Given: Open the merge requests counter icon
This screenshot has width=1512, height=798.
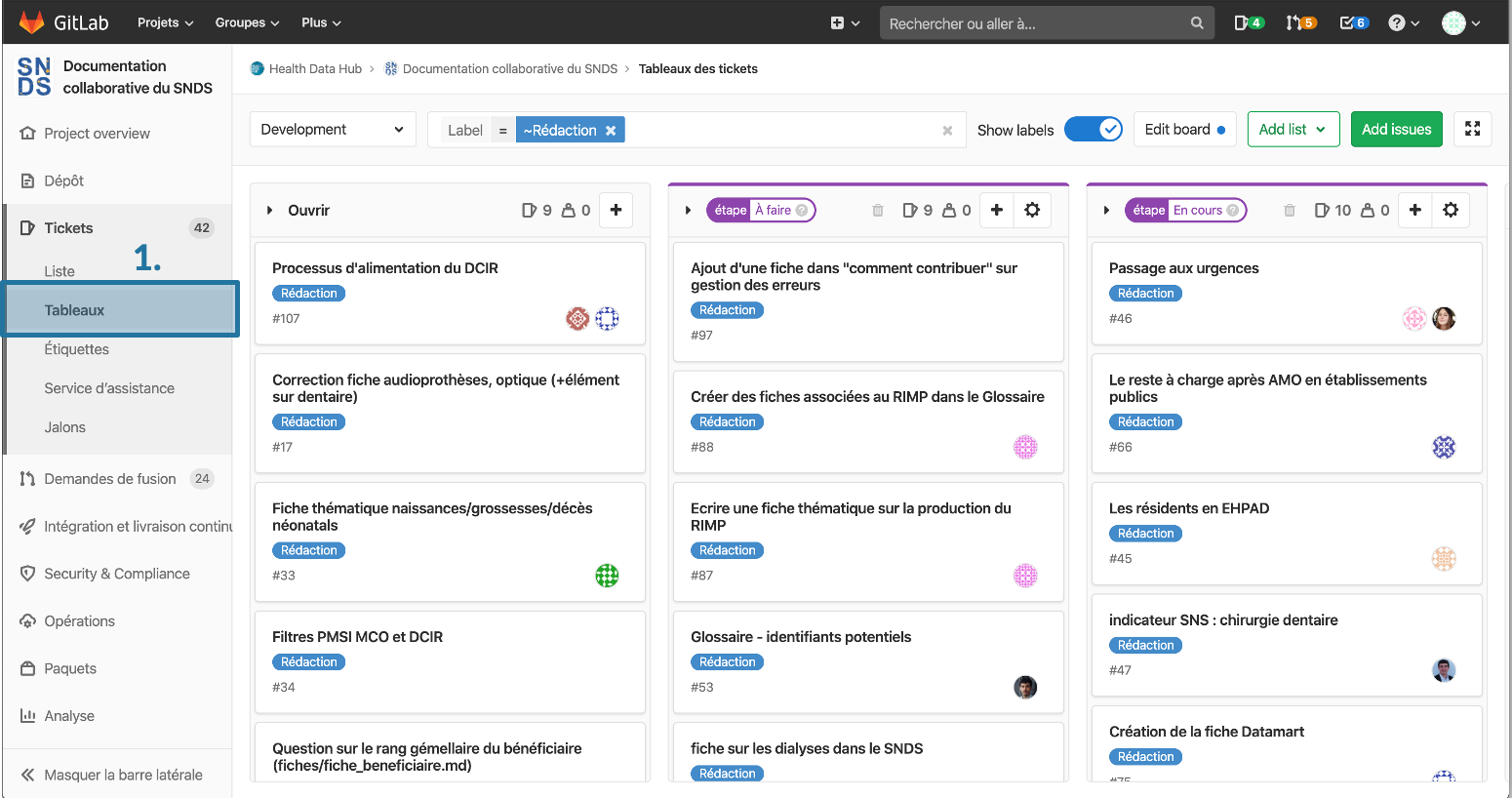Looking at the screenshot, I should [1300, 22].
